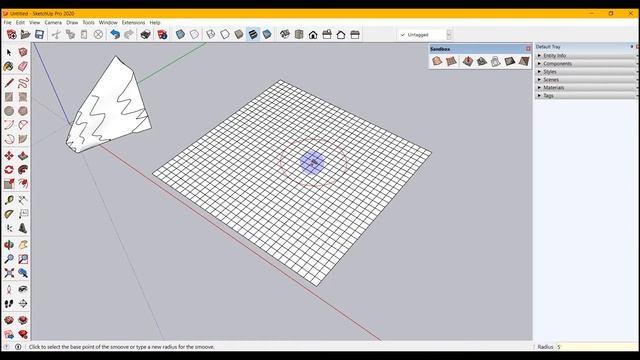This screenshot has height=360, width=640.
Task: Enable Wireframe face style
Action: pyautogui.click(x=211, y=35)
